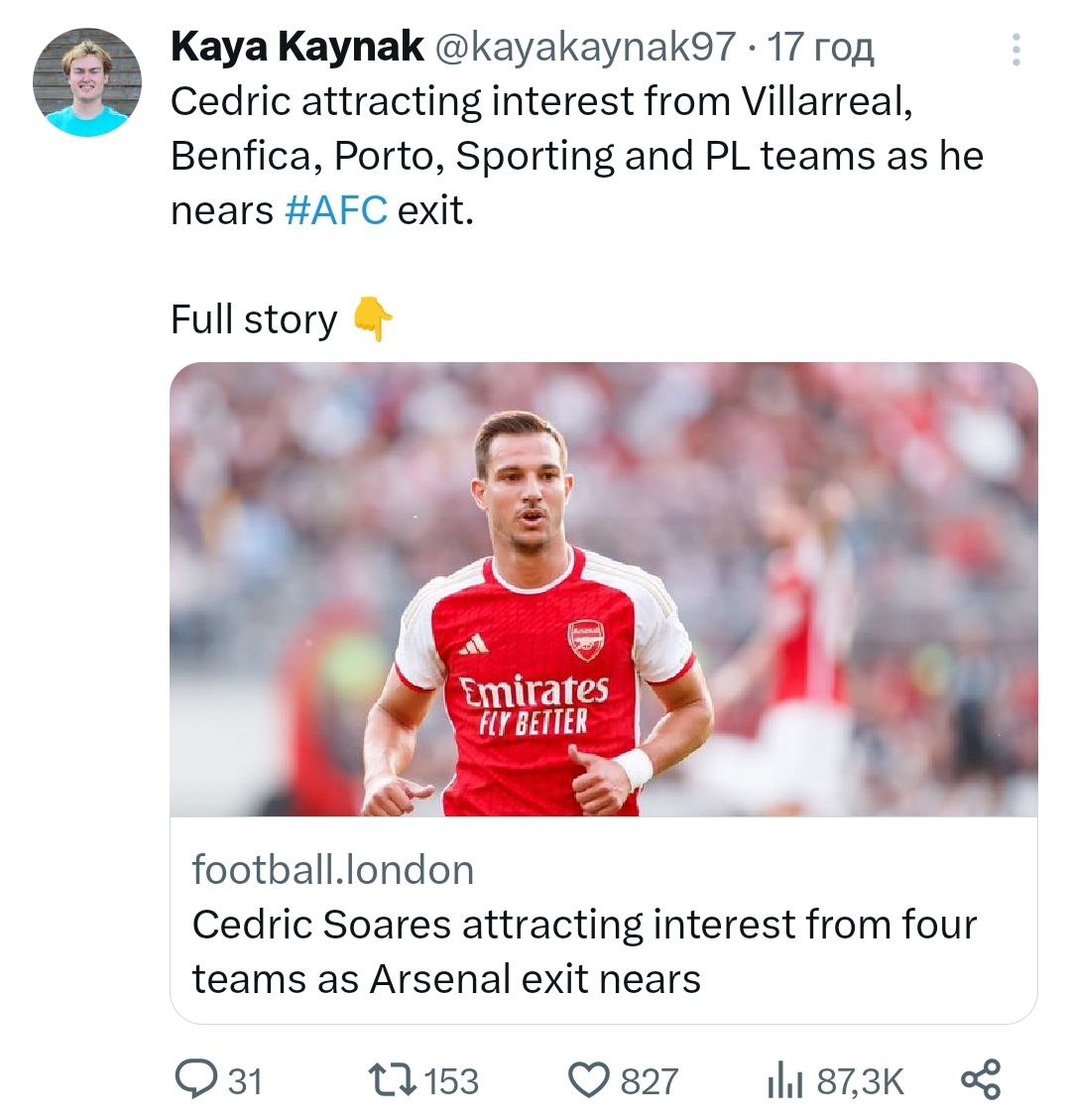Open the view analytics bar chart icon
This screenshot has height=1120, width=1071.
pyautogui.click(x=786, y=1079)
